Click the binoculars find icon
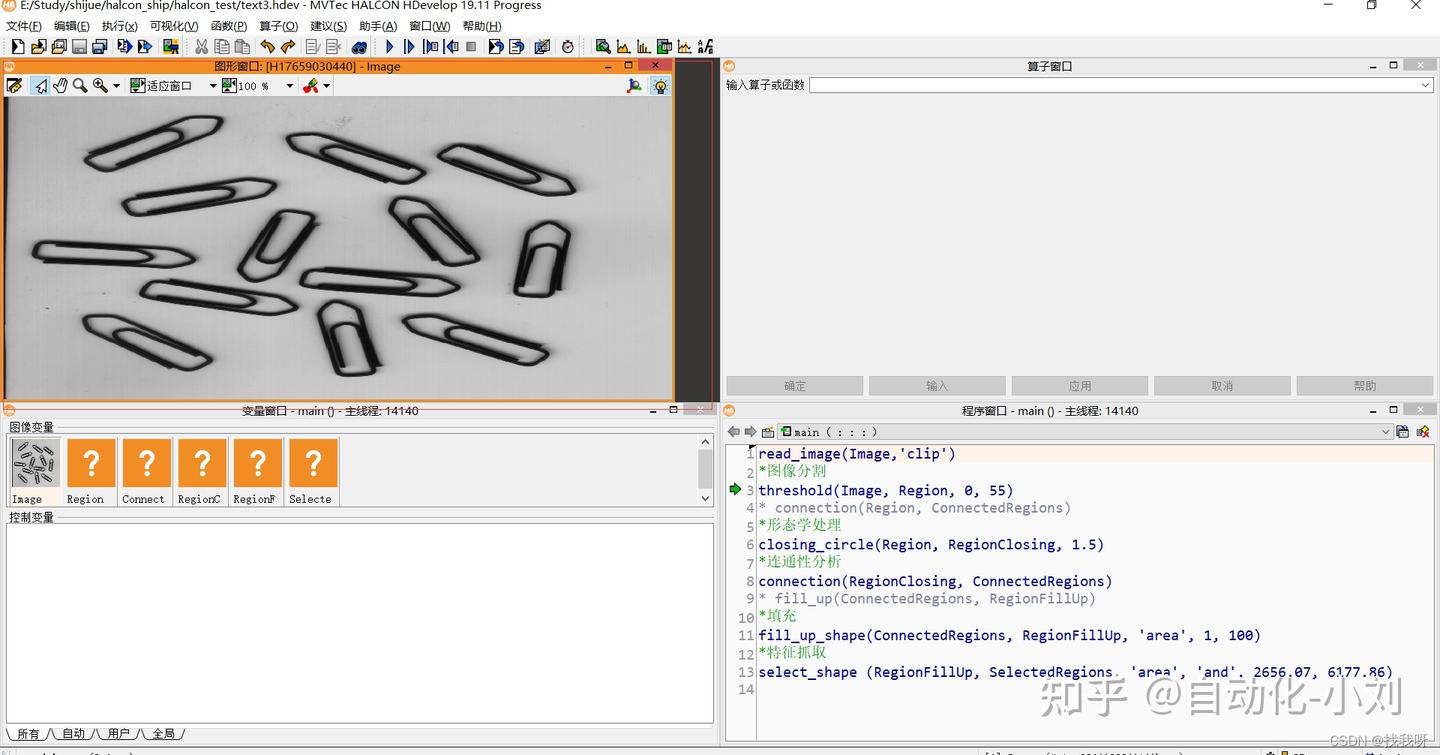Image resolution: width=1440 pixels, height=755 pixels. click(x=360, y=46)
